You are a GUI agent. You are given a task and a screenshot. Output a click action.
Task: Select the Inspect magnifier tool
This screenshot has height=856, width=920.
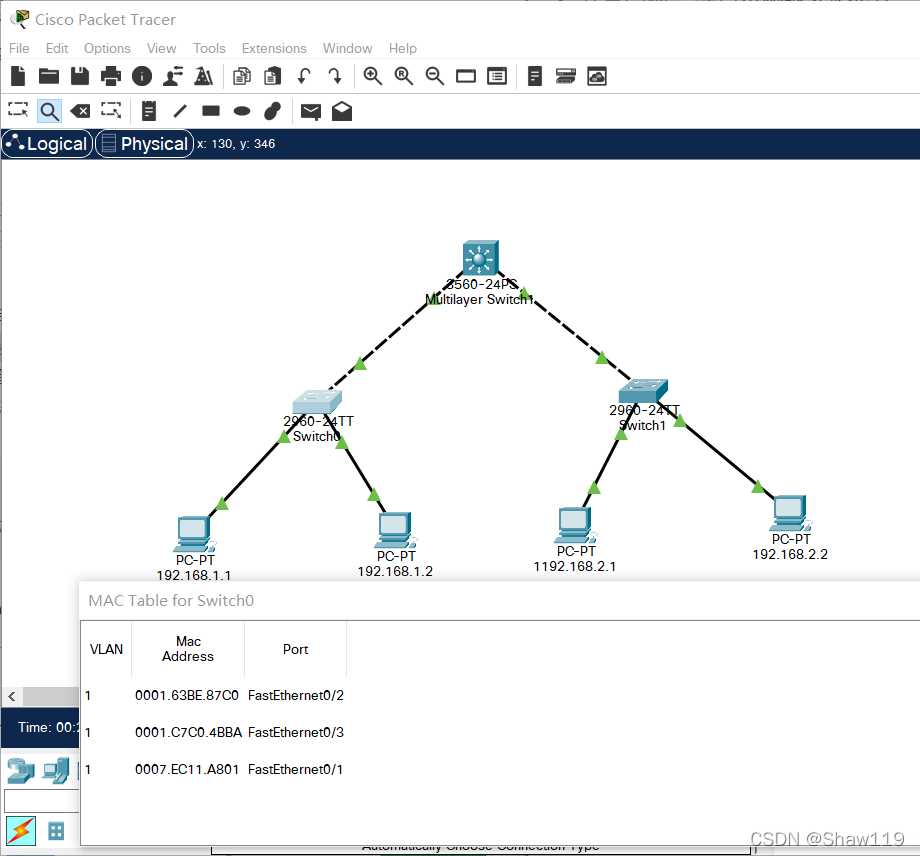pyautogui.click(x=49, y=111)
